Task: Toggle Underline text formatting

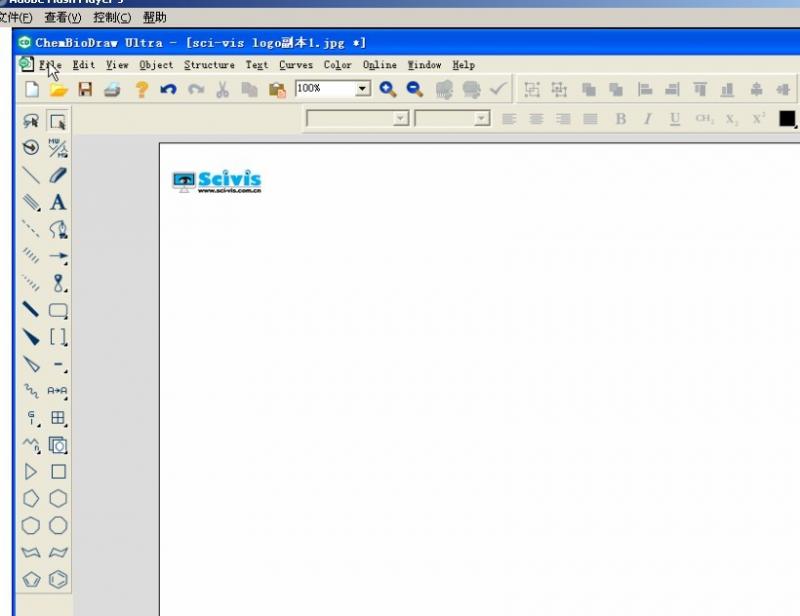Action: click(x=674, y=119)
